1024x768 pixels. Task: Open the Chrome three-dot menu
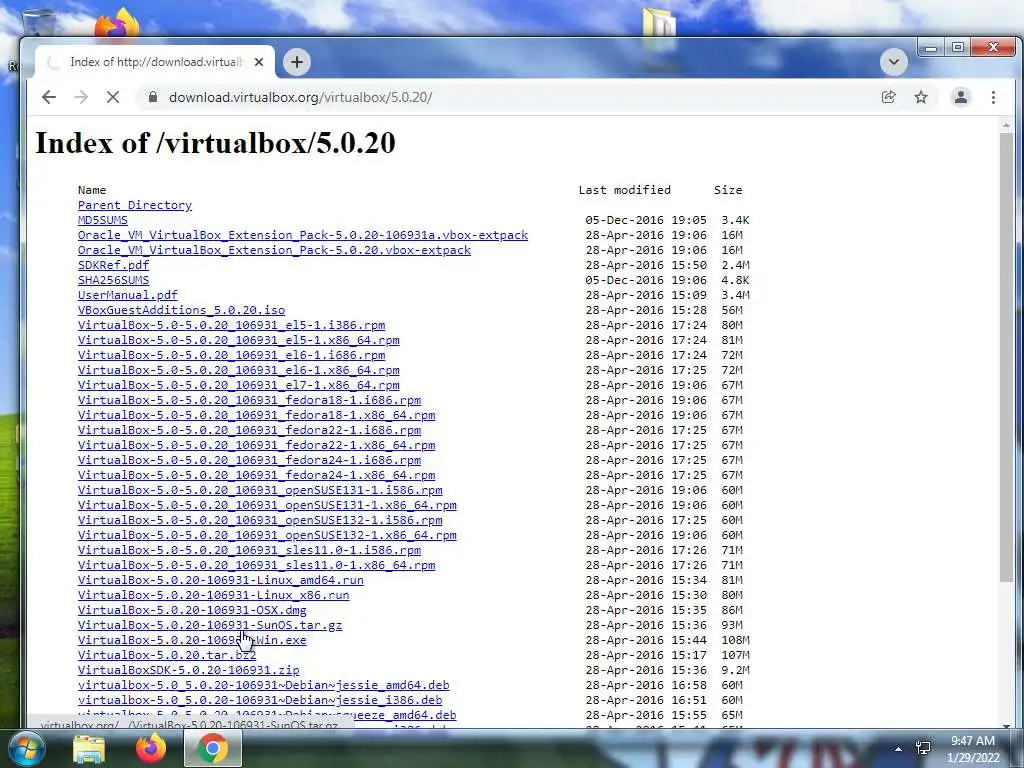point(993,97)
